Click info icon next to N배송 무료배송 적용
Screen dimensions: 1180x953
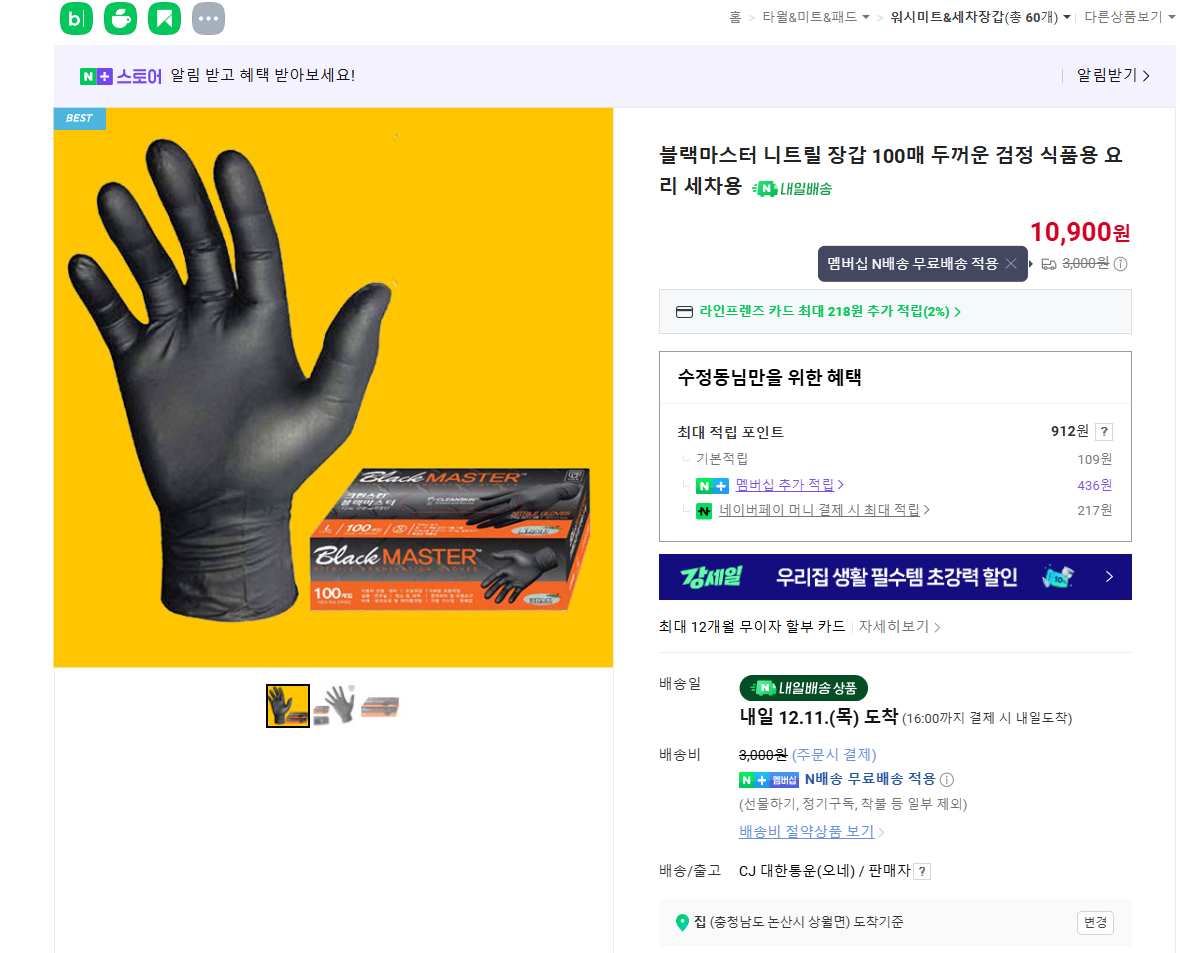click(x=947, y=779)
